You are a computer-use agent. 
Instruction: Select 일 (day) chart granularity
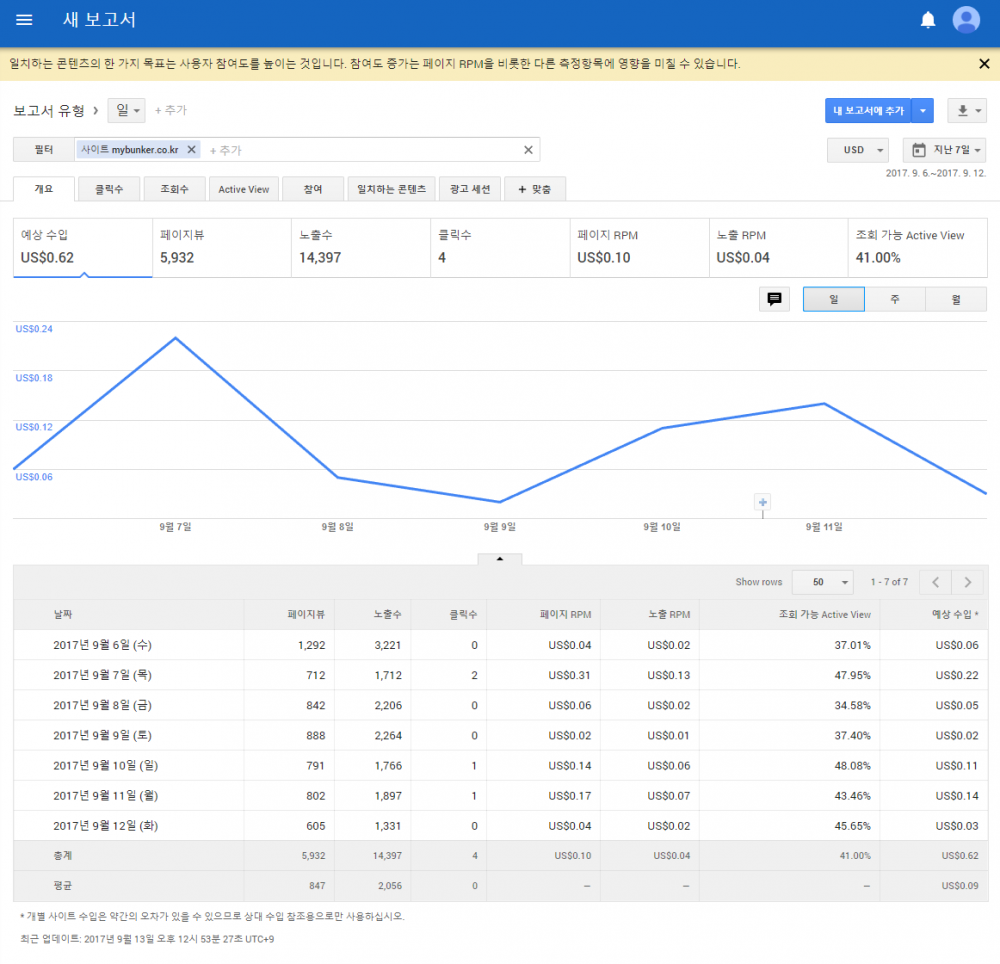click(x=833, y=299)
